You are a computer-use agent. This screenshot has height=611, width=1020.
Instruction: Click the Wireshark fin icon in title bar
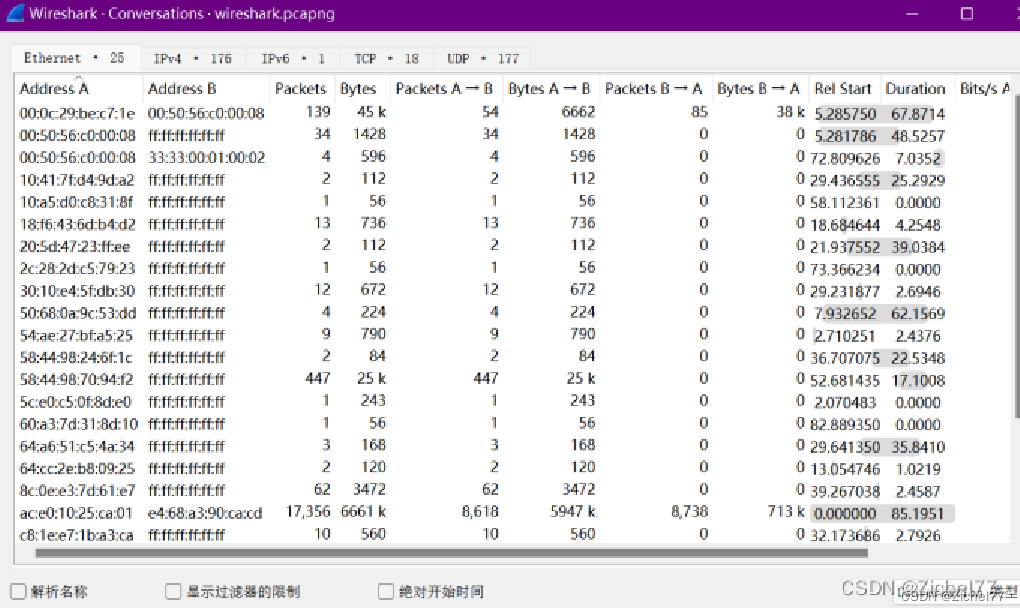tap(15, 13)
